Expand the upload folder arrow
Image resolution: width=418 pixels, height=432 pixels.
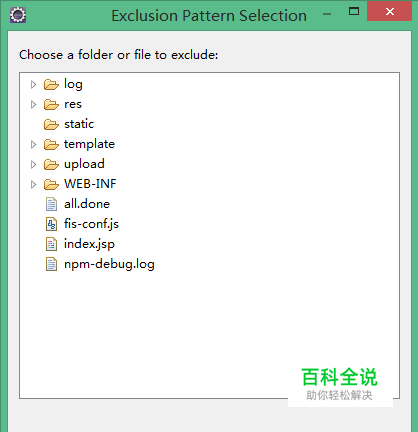[33, 164]
